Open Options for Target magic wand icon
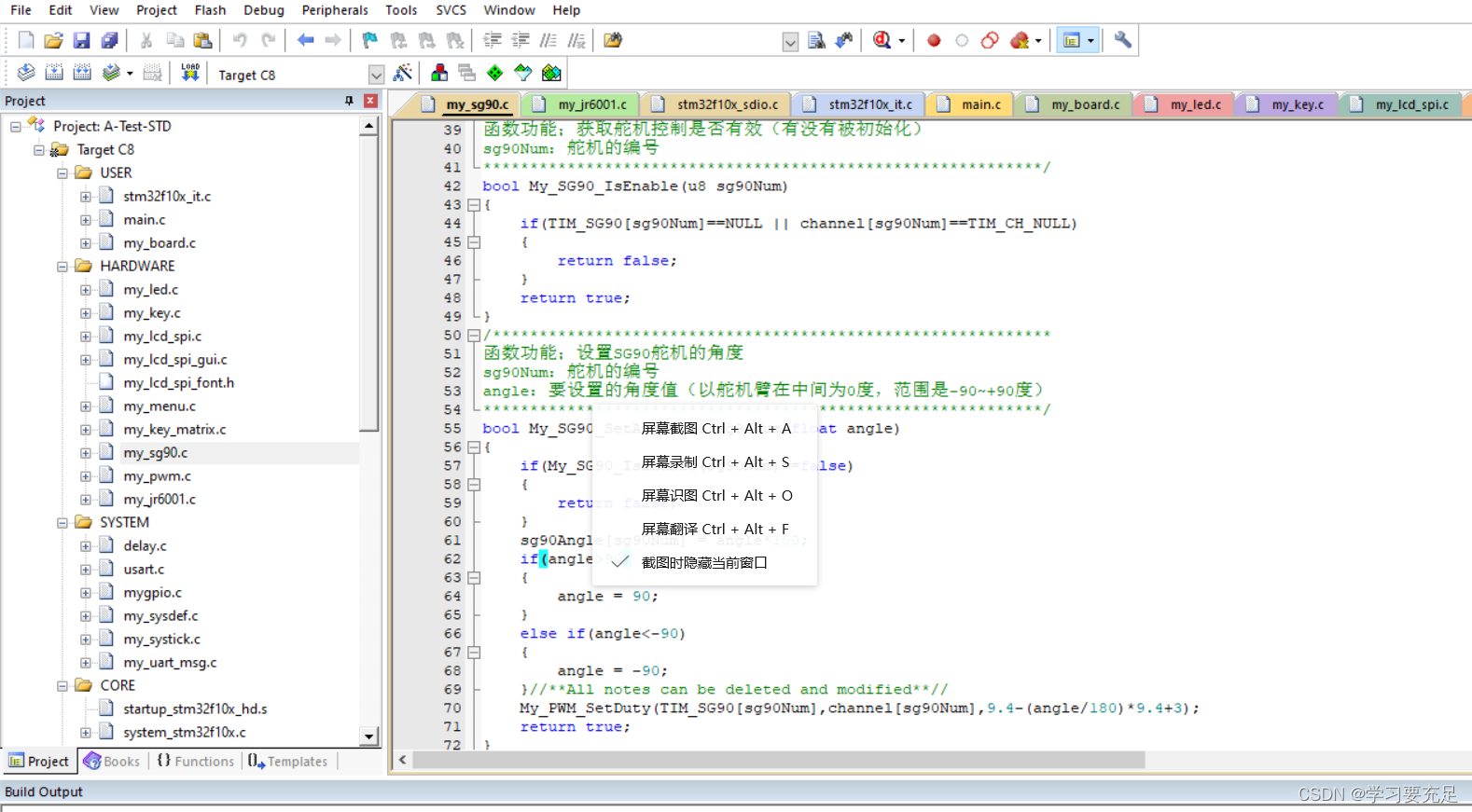The image size is (1472, 812). [403, 73]
